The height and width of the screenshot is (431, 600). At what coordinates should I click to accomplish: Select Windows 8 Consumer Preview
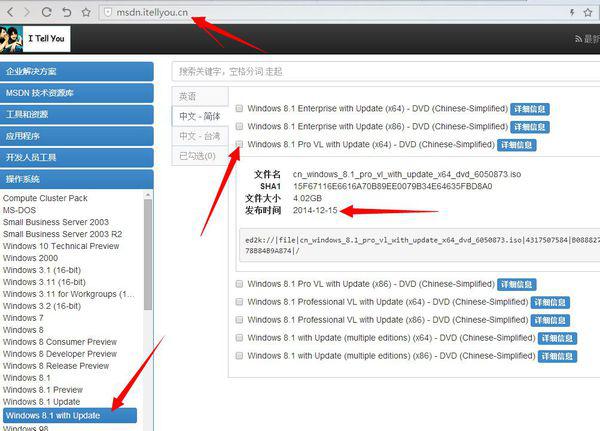pyautogui.click(x=60, y=342)
